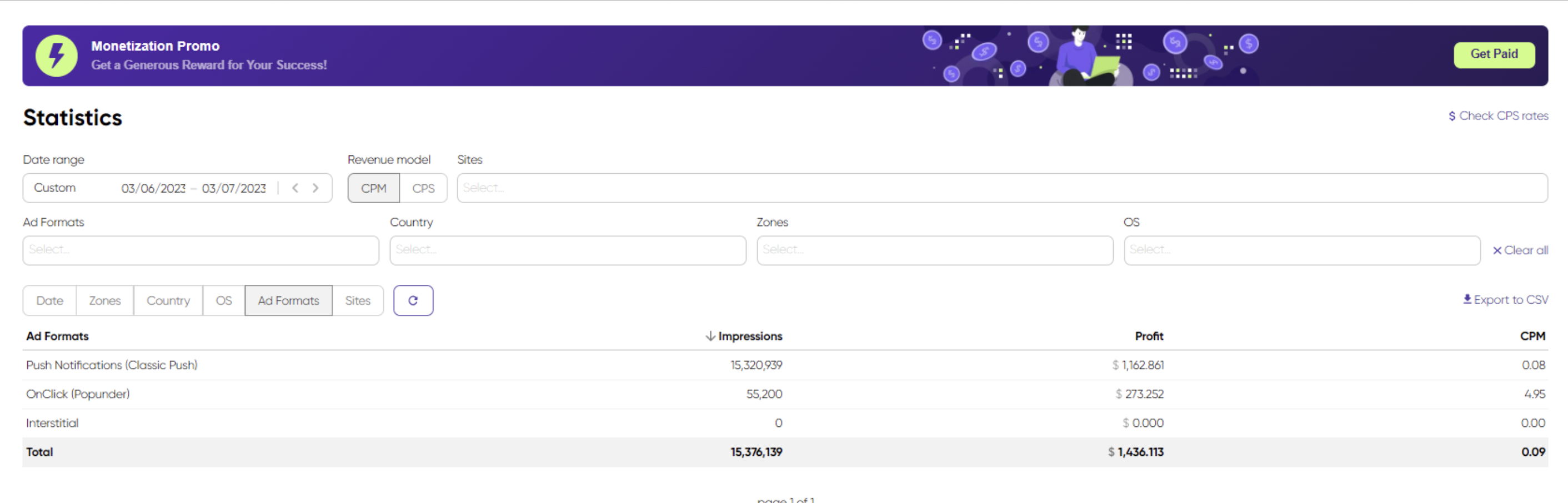Viewport: 1568px width, 503px height.
Task: Expand the Ad Formats filter select
Action: [x=201, y=250]
